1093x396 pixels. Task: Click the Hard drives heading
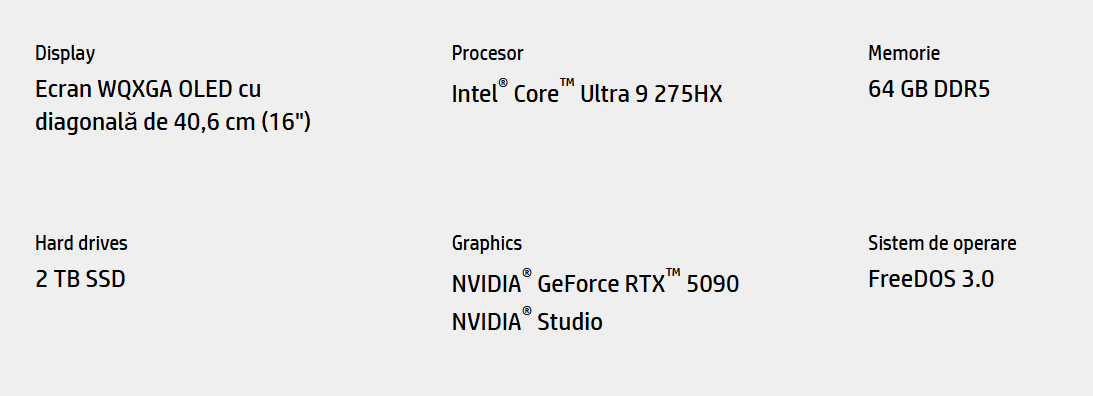(x=82, y=243)
